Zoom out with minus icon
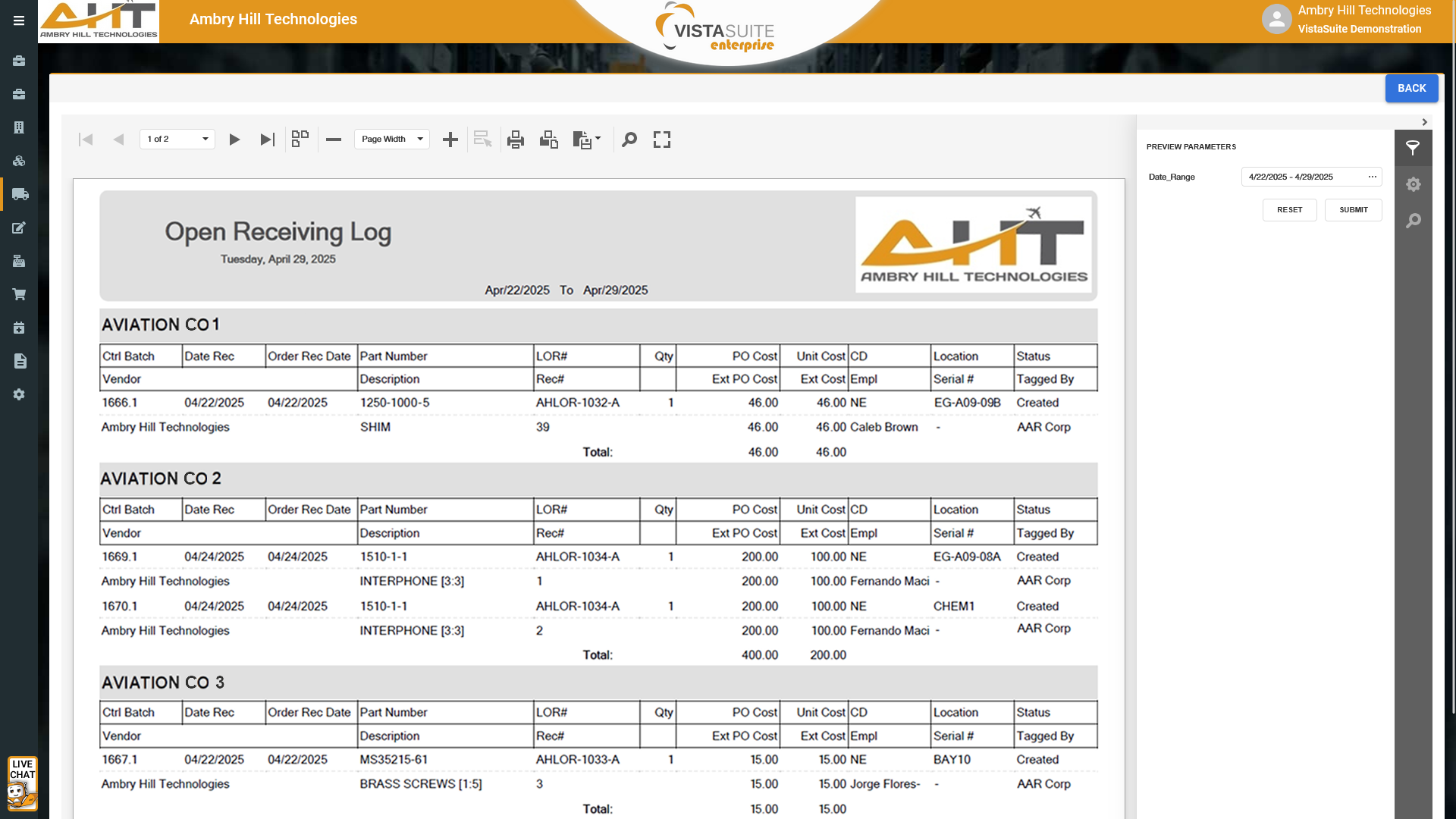Screen dimensions: 1456x819 [334, 140]
